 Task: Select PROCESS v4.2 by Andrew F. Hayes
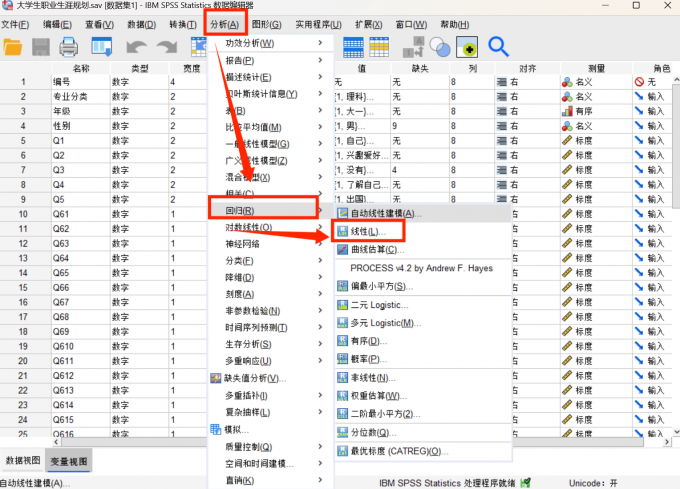[x=421, y=268]
